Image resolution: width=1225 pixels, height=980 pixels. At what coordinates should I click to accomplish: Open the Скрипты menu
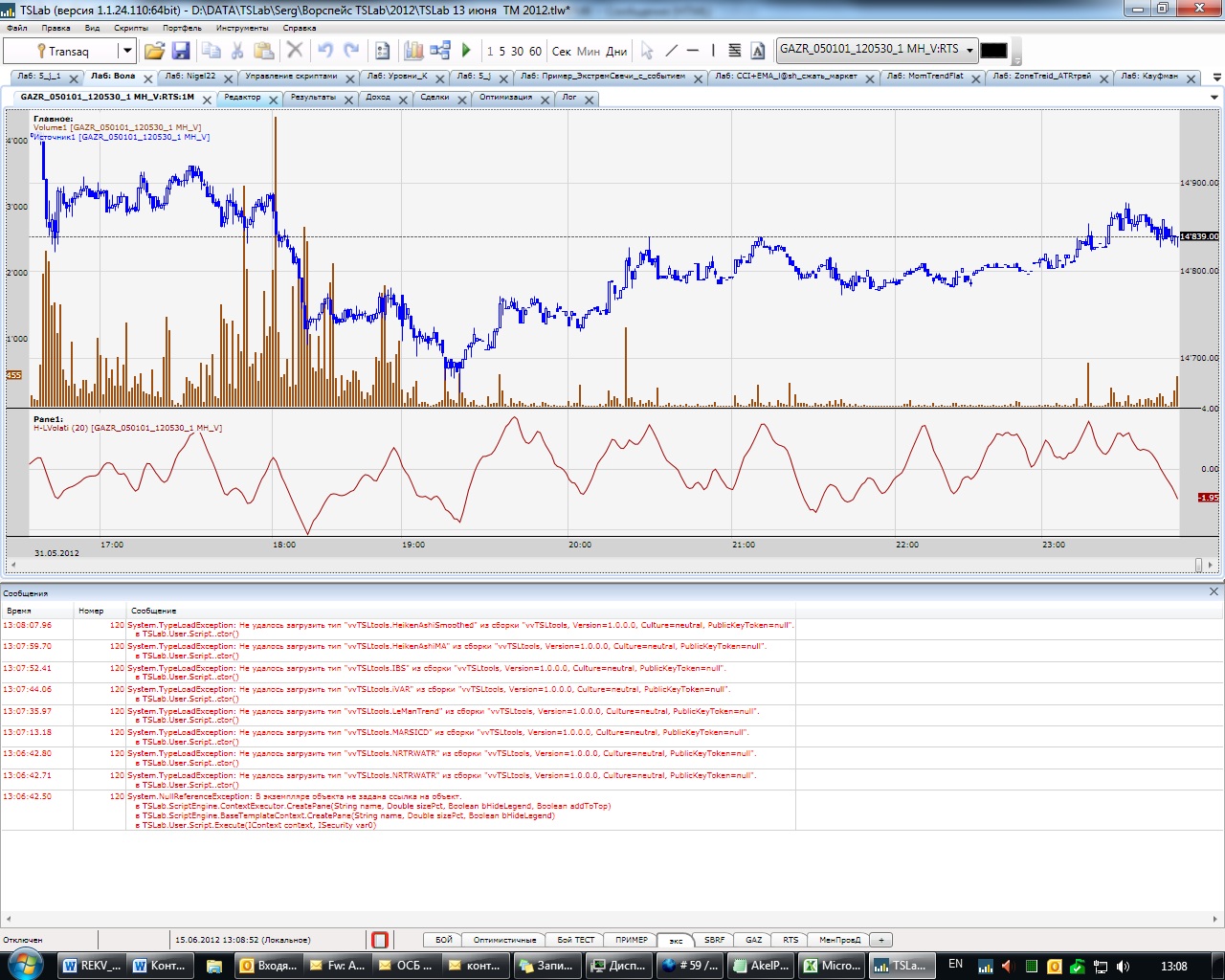coord(130,28)
